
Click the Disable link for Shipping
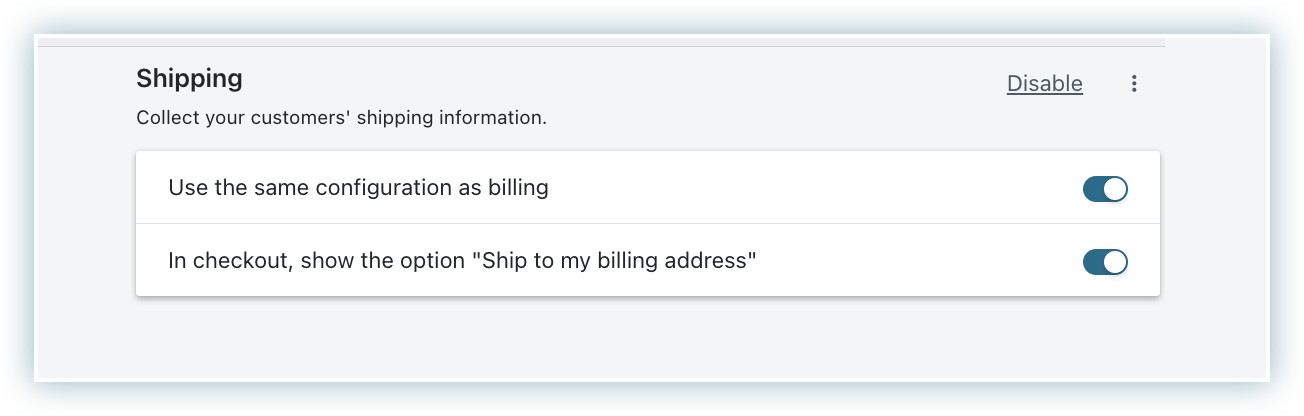1044,84
